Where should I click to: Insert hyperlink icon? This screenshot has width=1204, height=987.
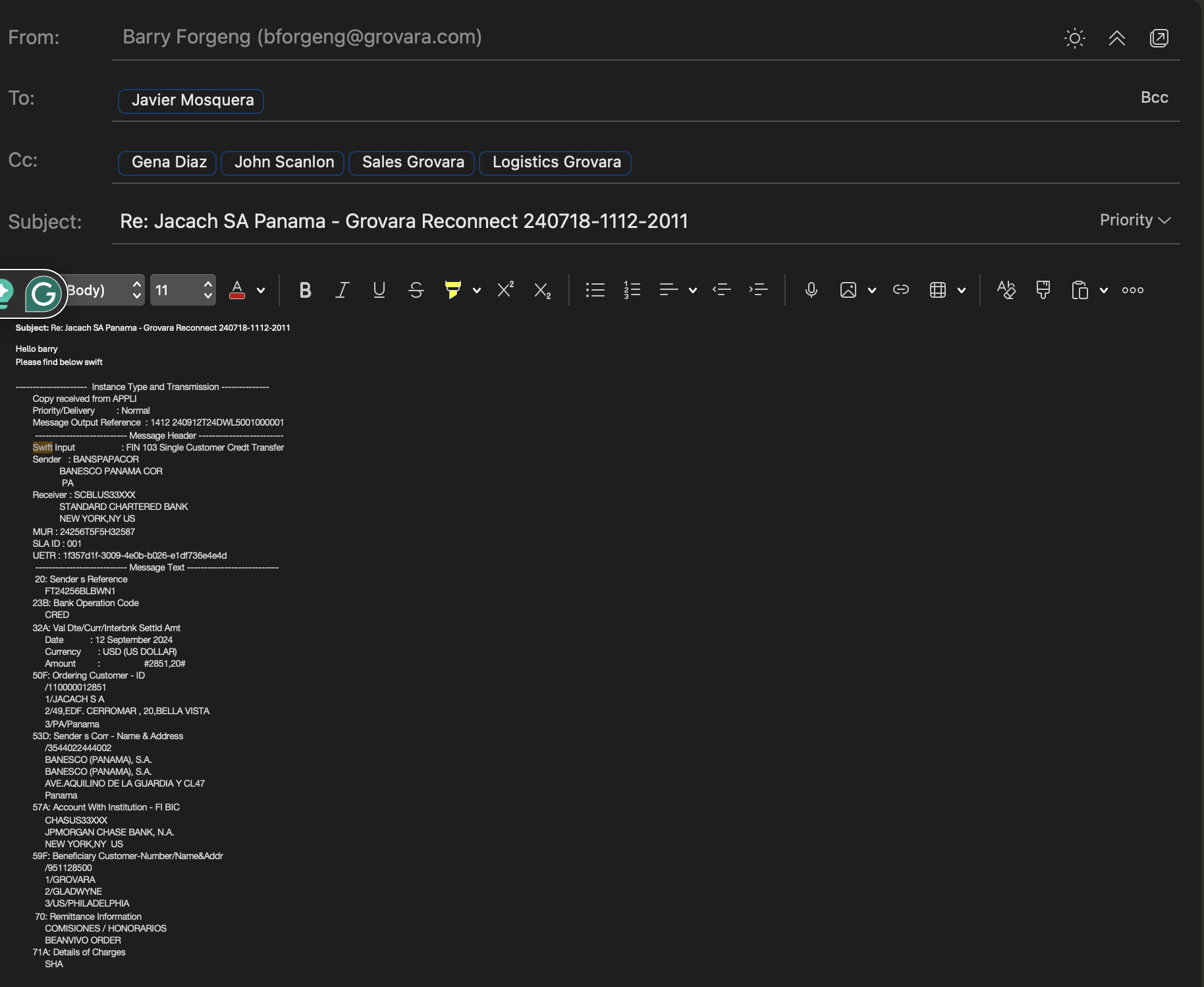(x=900, y=290)
